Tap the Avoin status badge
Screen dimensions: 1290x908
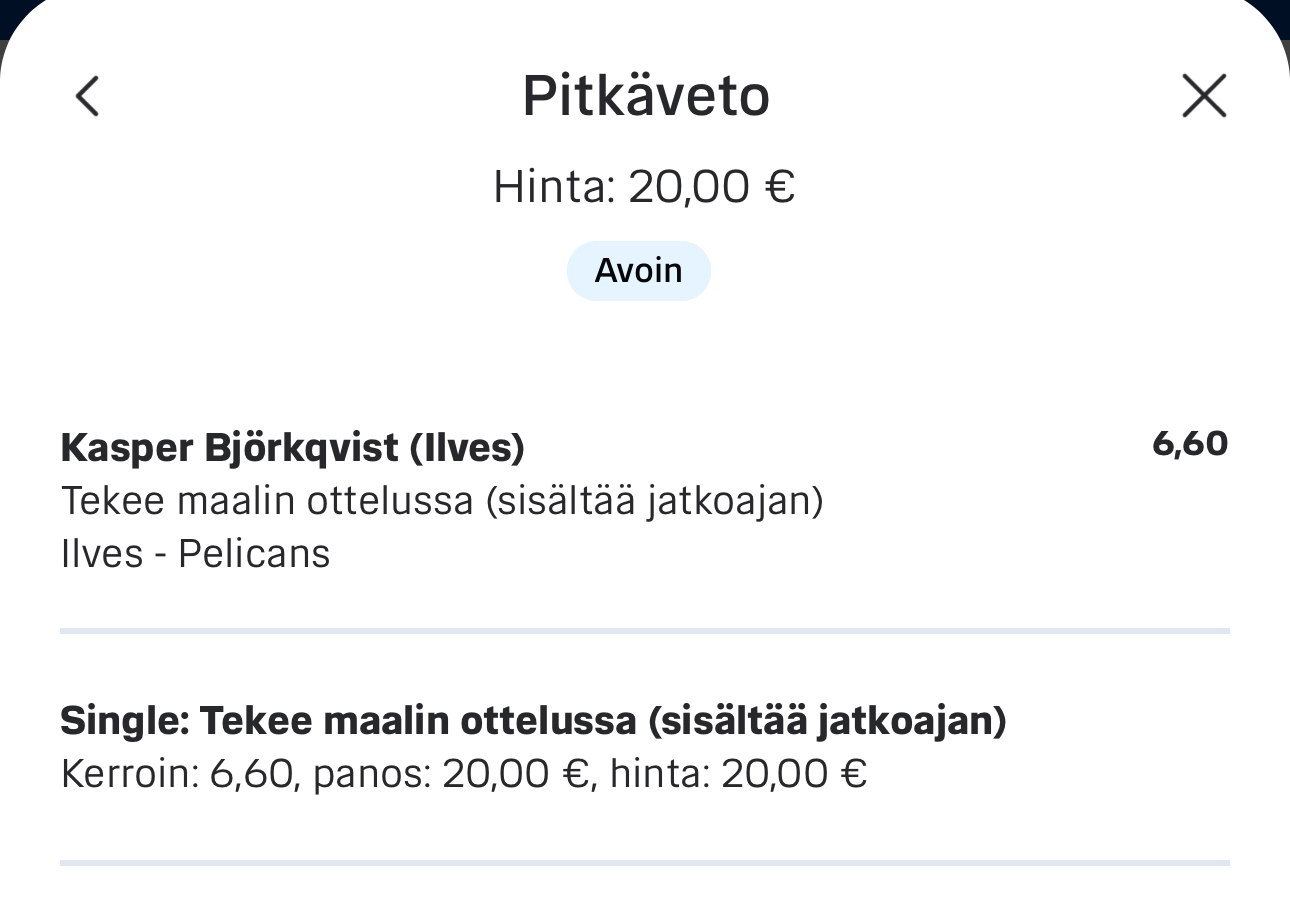[x=638, y=271]
